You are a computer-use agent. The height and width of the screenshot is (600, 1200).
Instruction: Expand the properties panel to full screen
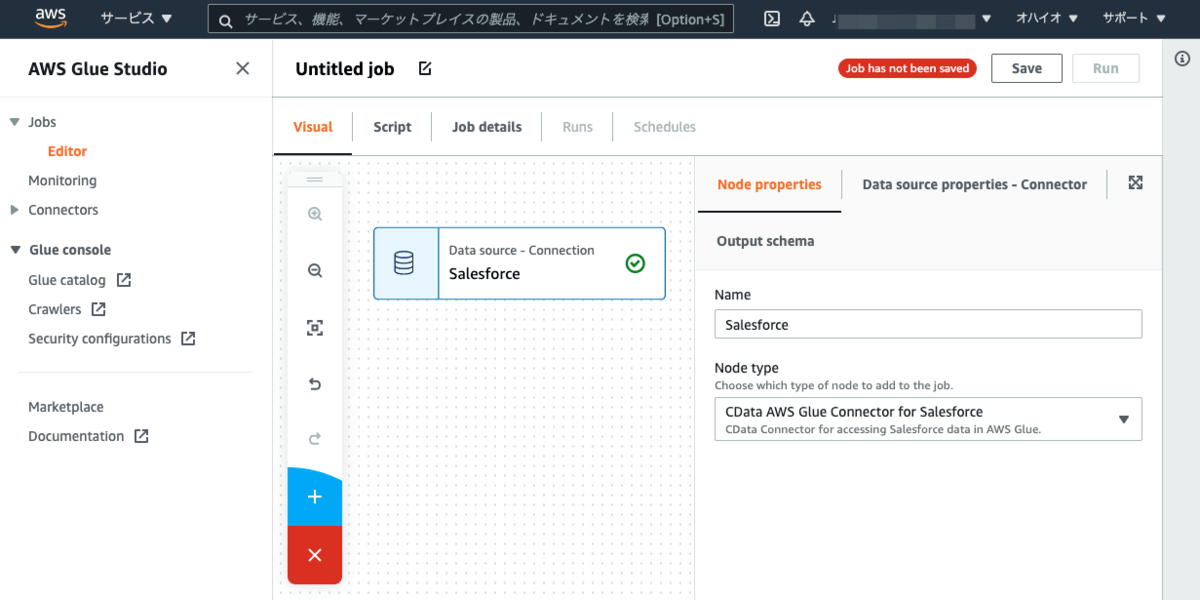[1135, 182]
